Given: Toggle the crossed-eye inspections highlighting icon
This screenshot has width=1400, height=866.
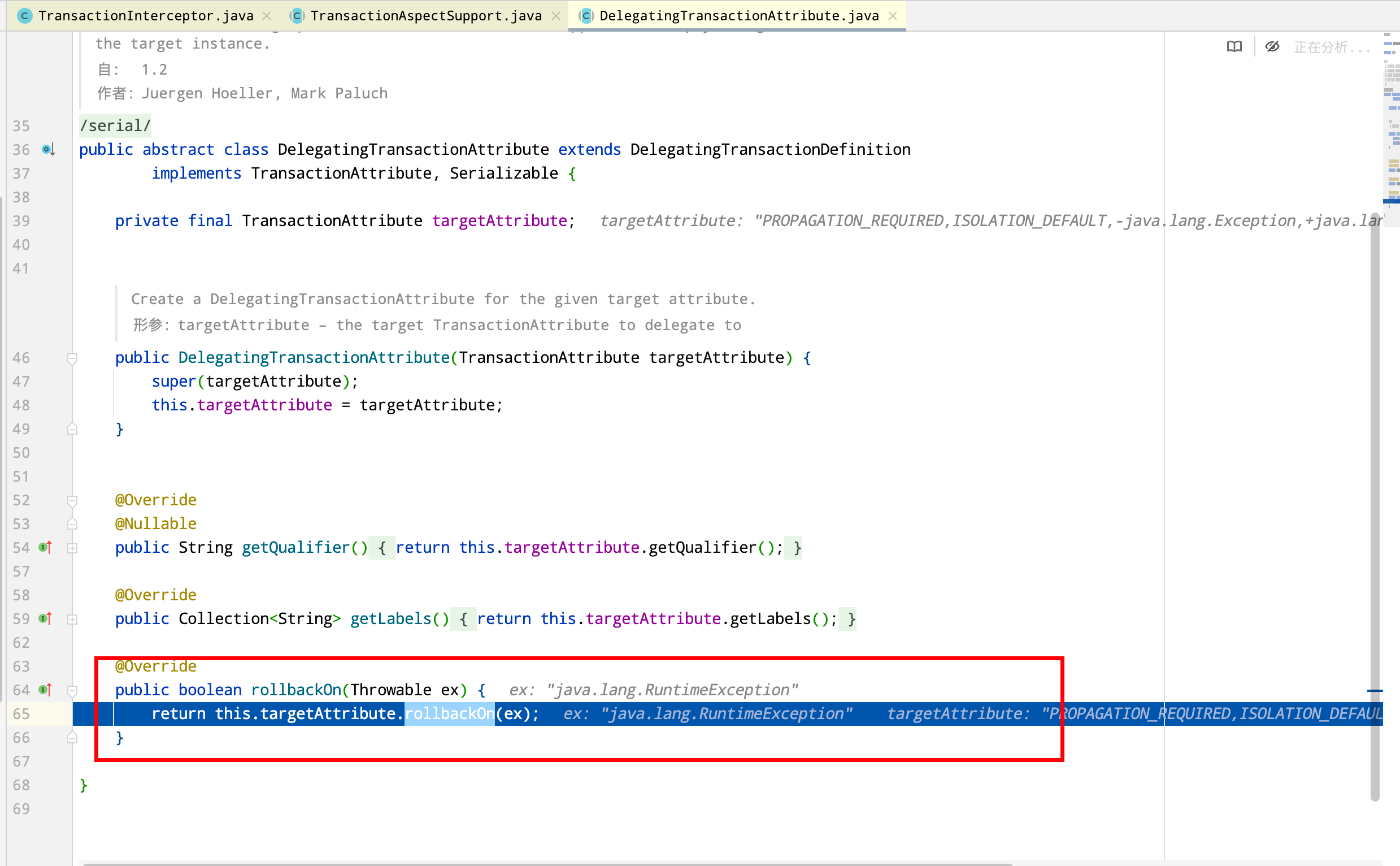Looking at the screenshot, I should pos(1272,47).
